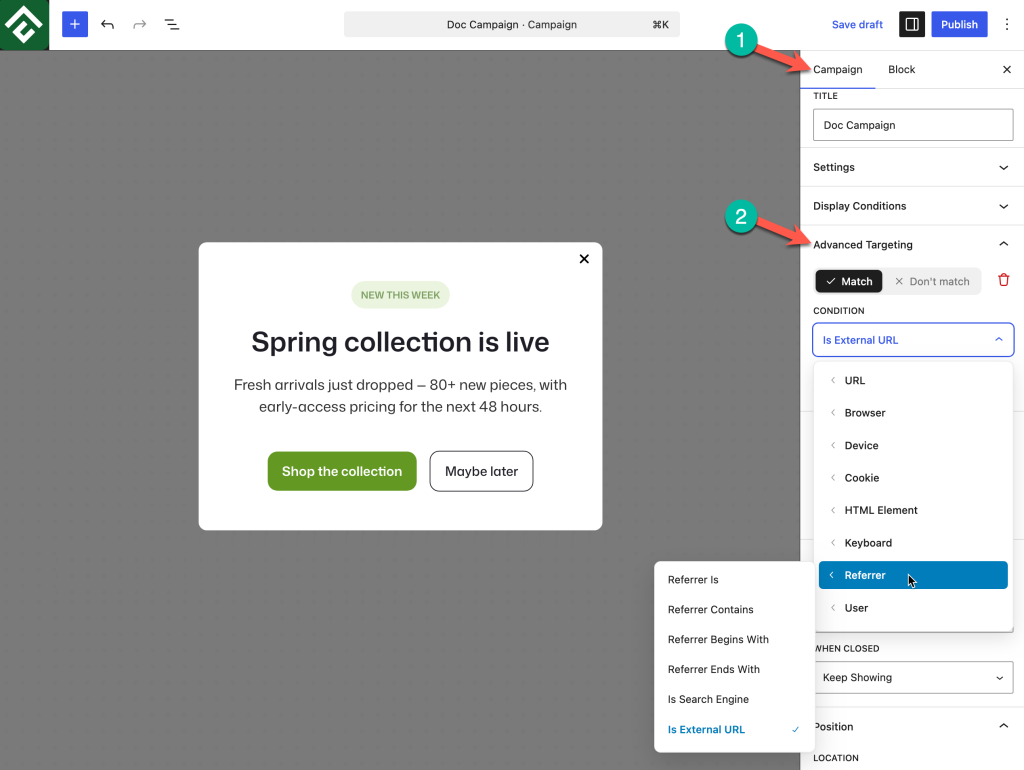1024x770 pixels.
Task: Click the redo arrow icon
Action: (140, 24)
